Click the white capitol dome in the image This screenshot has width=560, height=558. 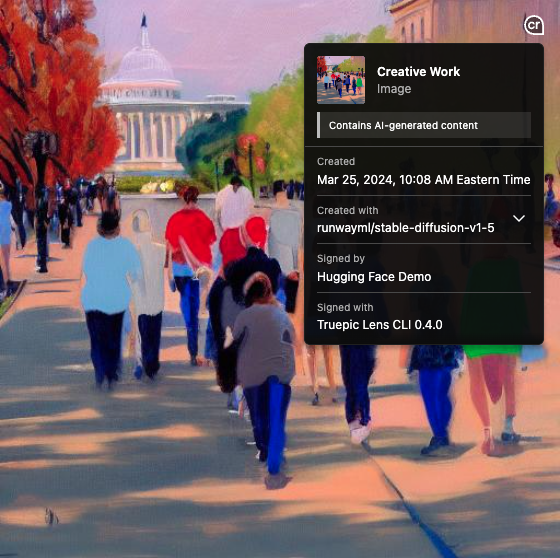click(144, 63)
